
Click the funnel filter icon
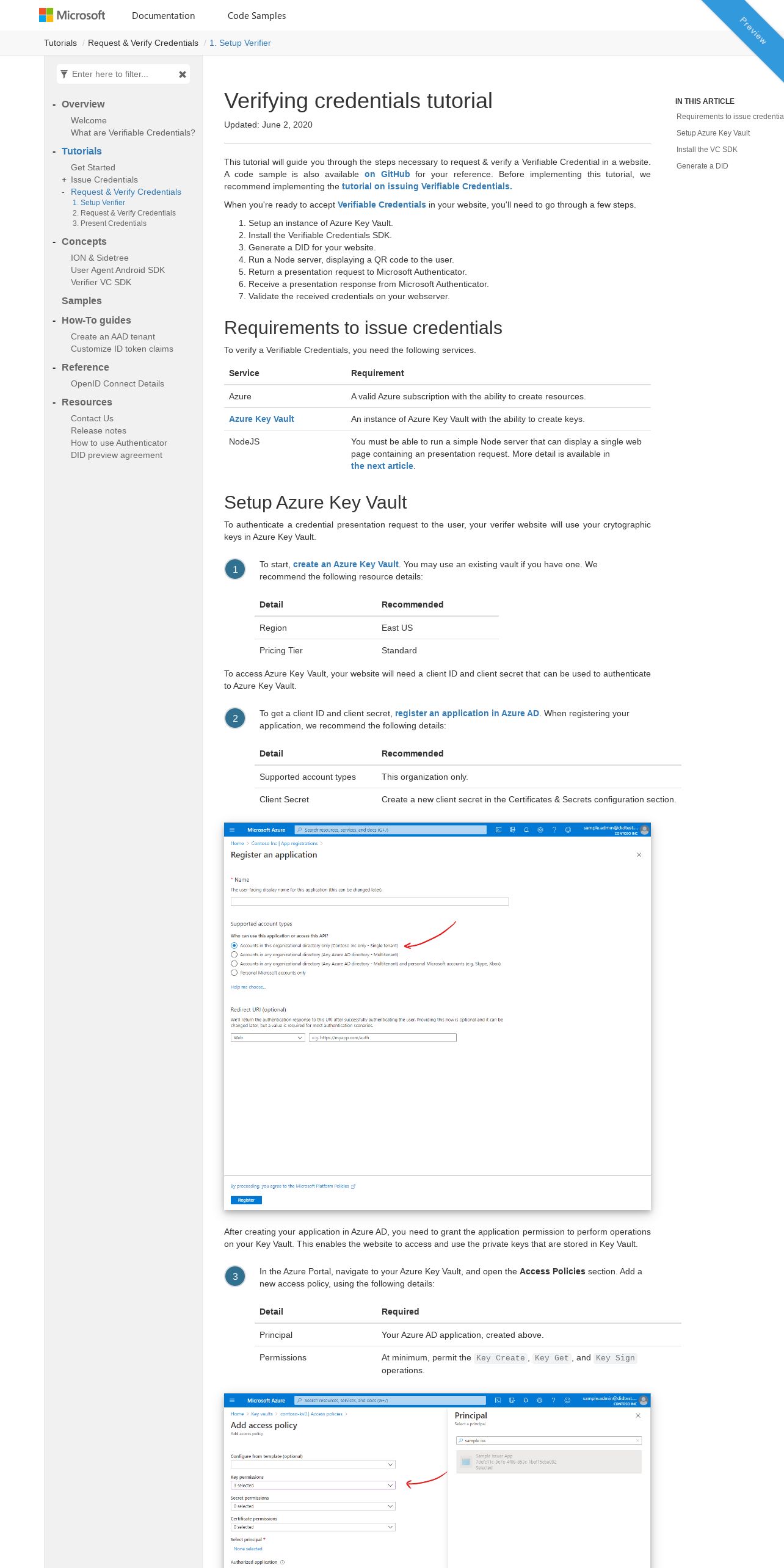click(64, 74)
